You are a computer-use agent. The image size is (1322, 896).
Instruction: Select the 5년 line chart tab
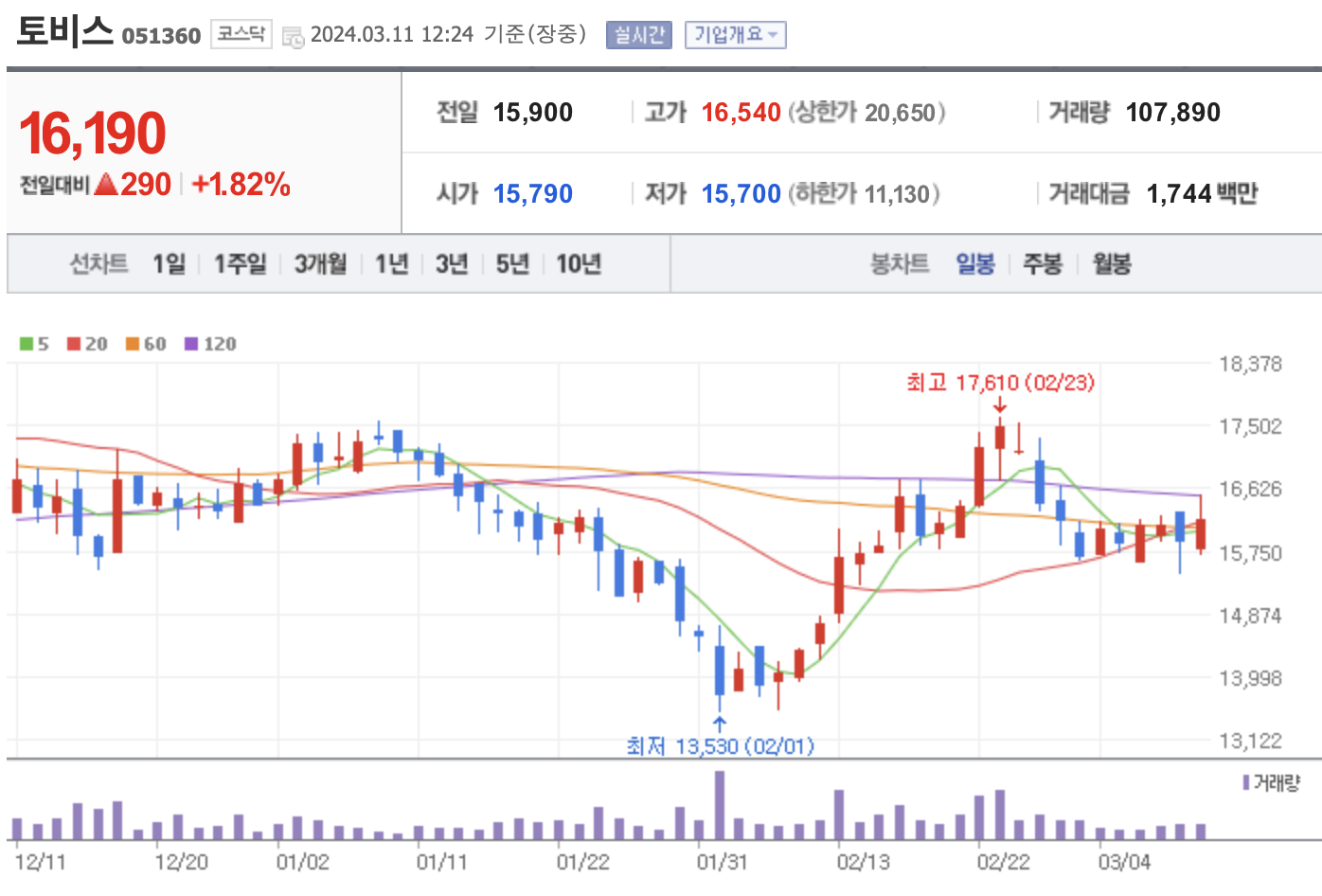pyautogui.click(x=512, y=263)
